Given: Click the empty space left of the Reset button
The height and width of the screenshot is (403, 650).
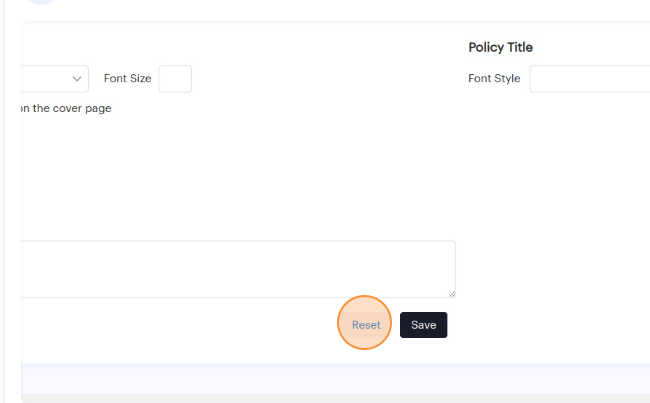Looking at the screenshot, I should (x=180, y=325).
